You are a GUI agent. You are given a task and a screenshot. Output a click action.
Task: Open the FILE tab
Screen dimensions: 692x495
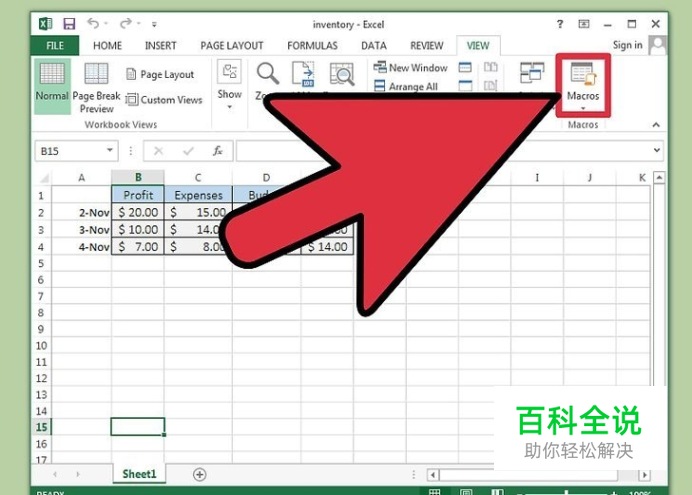click(x=55, y=45)
